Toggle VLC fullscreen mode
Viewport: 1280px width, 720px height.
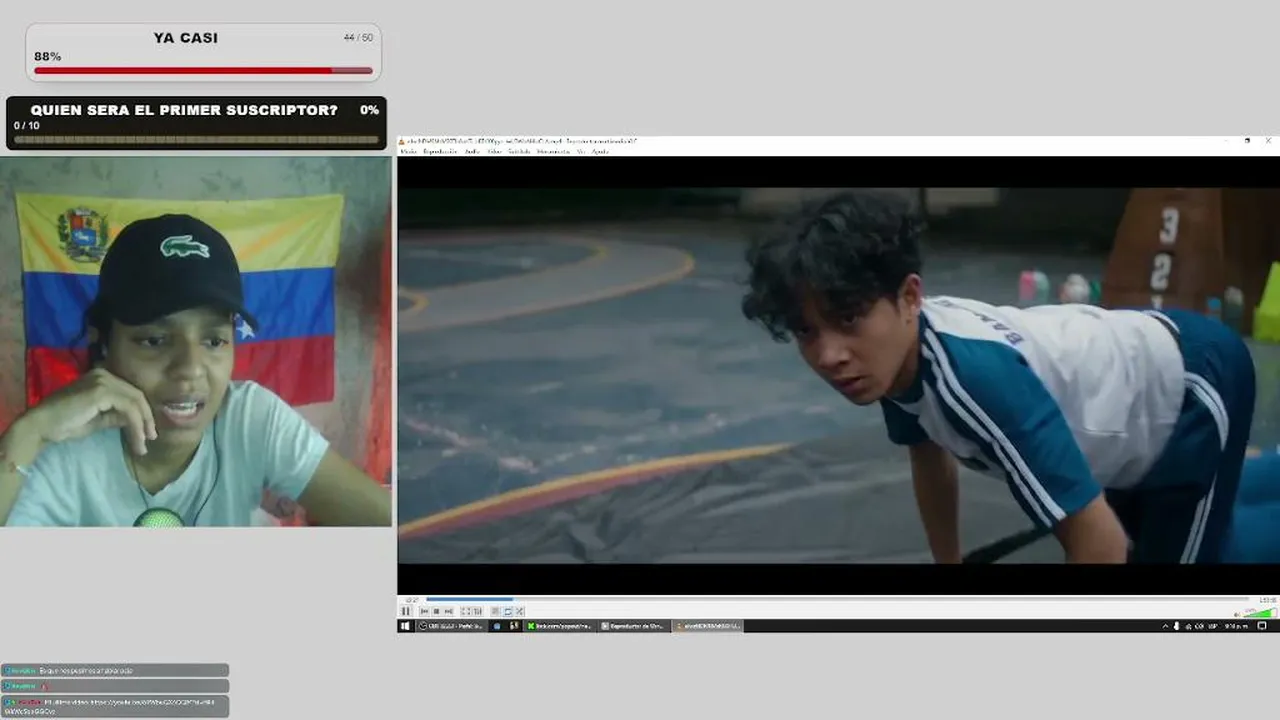point(465,611)
